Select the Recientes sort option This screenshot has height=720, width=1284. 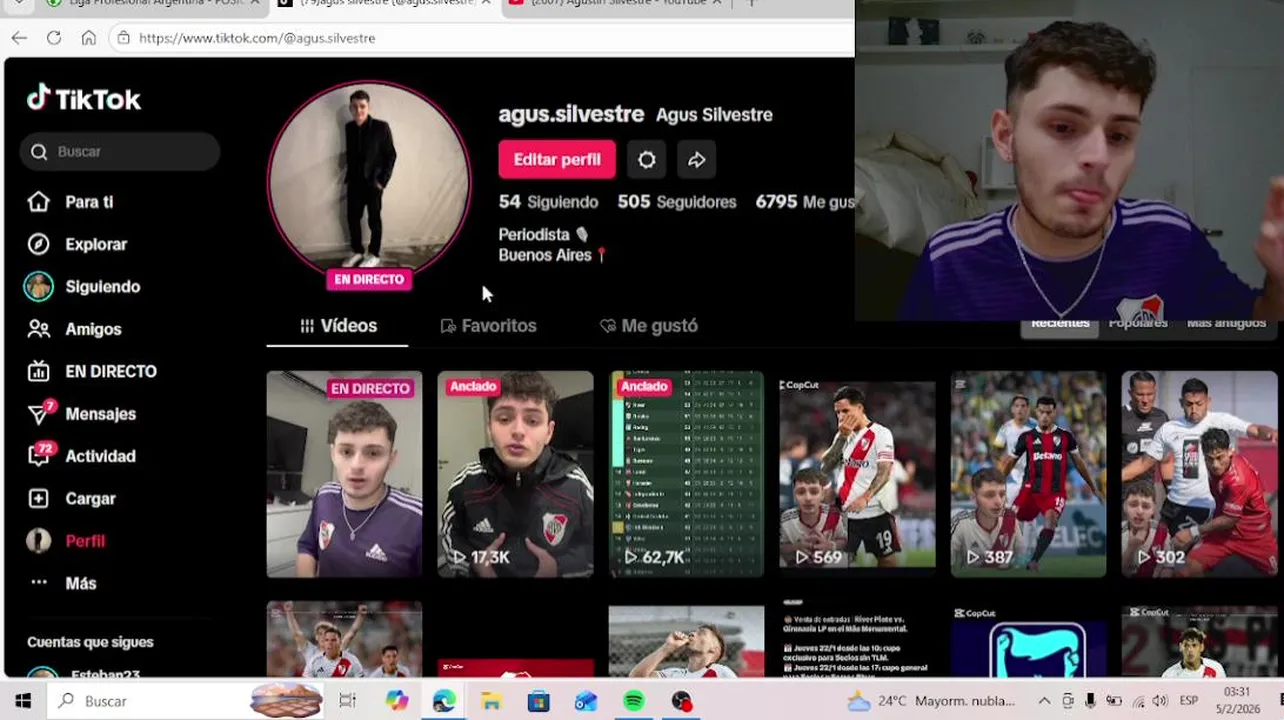1060,325
